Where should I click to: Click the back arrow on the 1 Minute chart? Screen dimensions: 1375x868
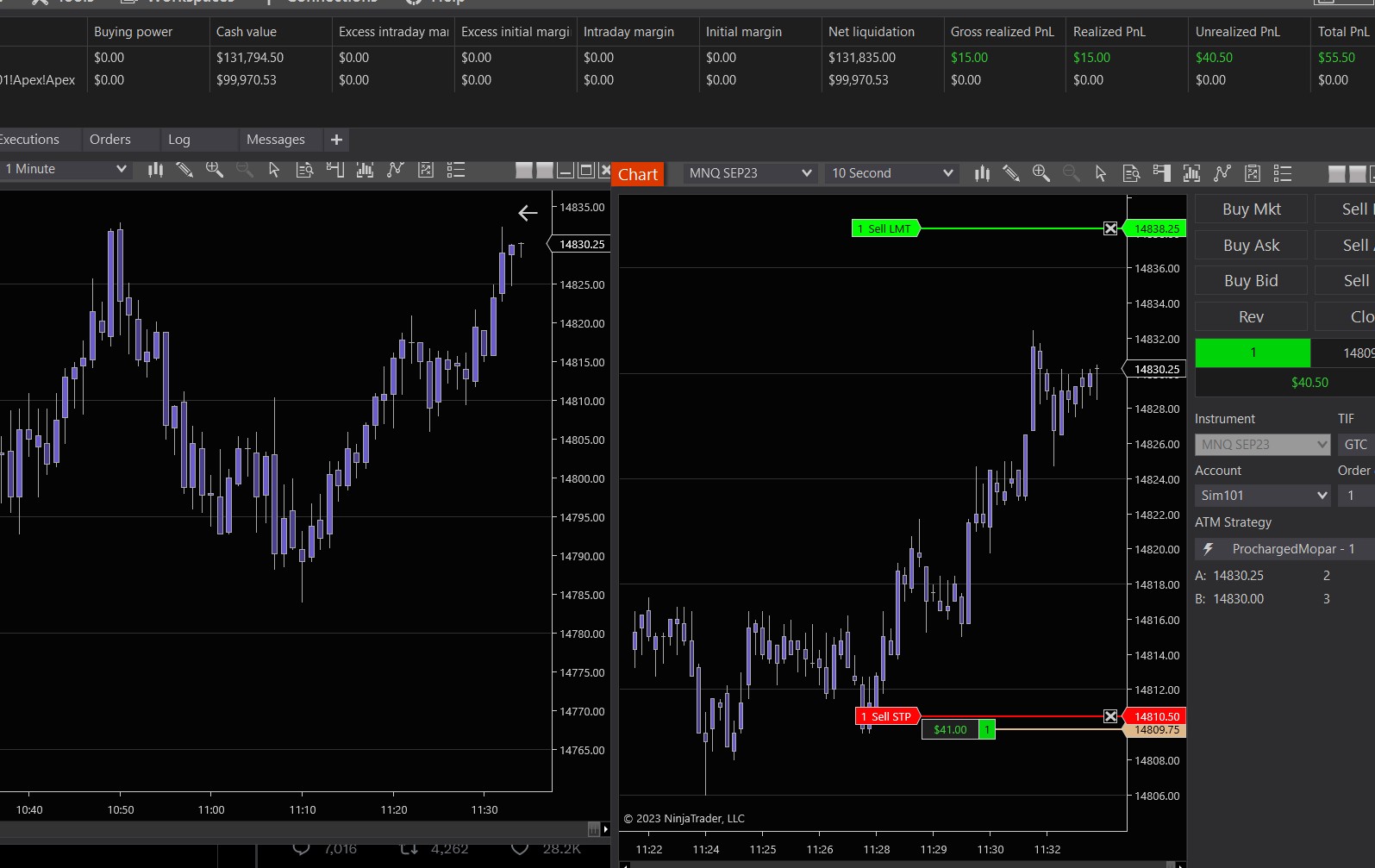point(528,213)
